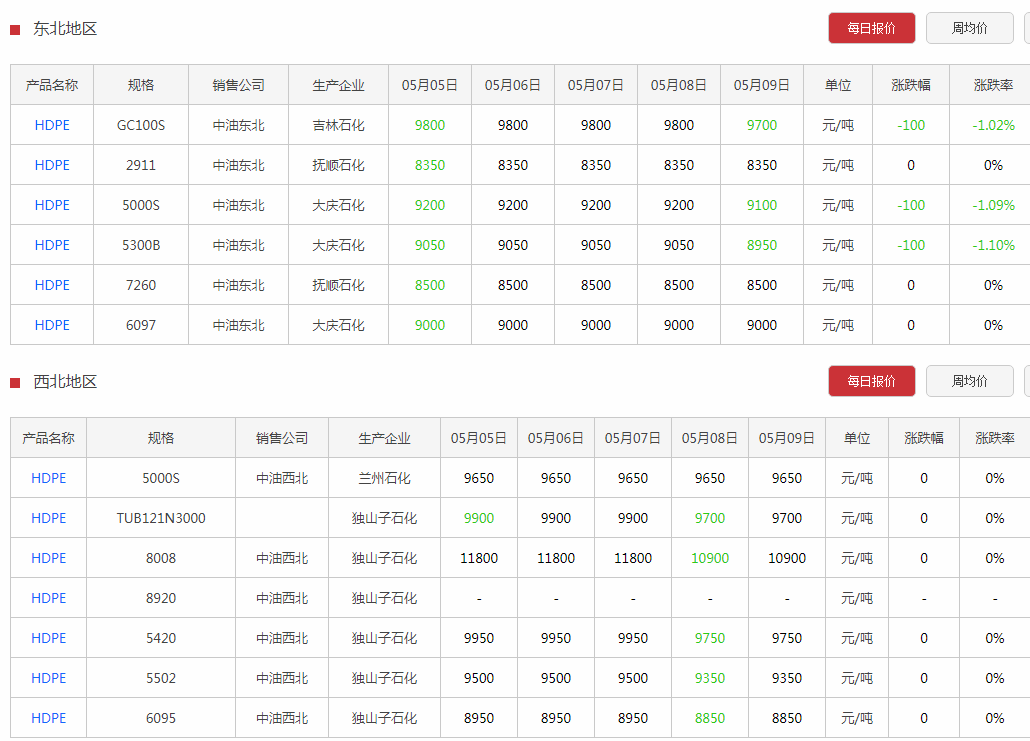Click -1.10% change rate cell
1030x741 pixels.
click(993, 245)
